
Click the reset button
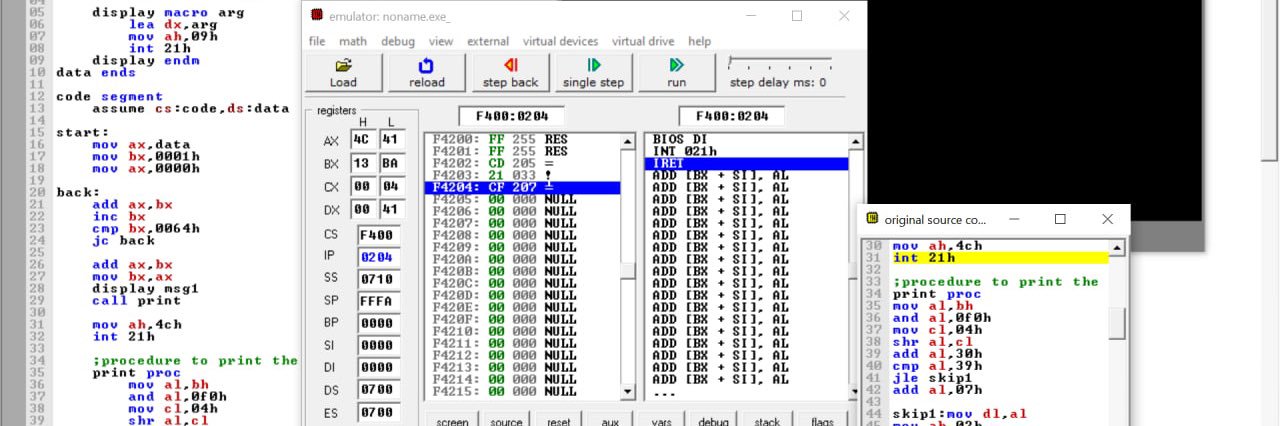559,418
